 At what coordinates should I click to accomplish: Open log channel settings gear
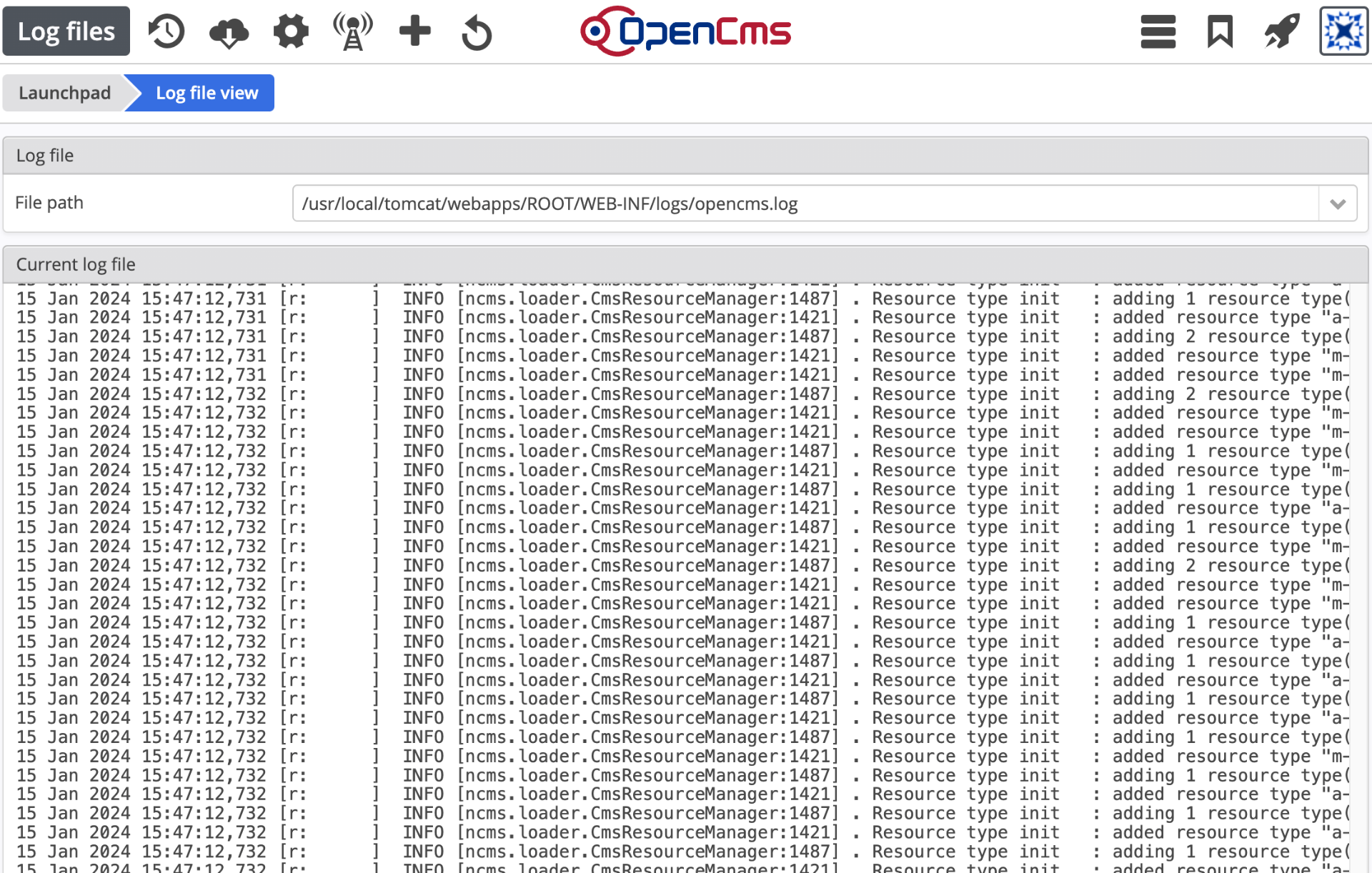click(291, 31)
